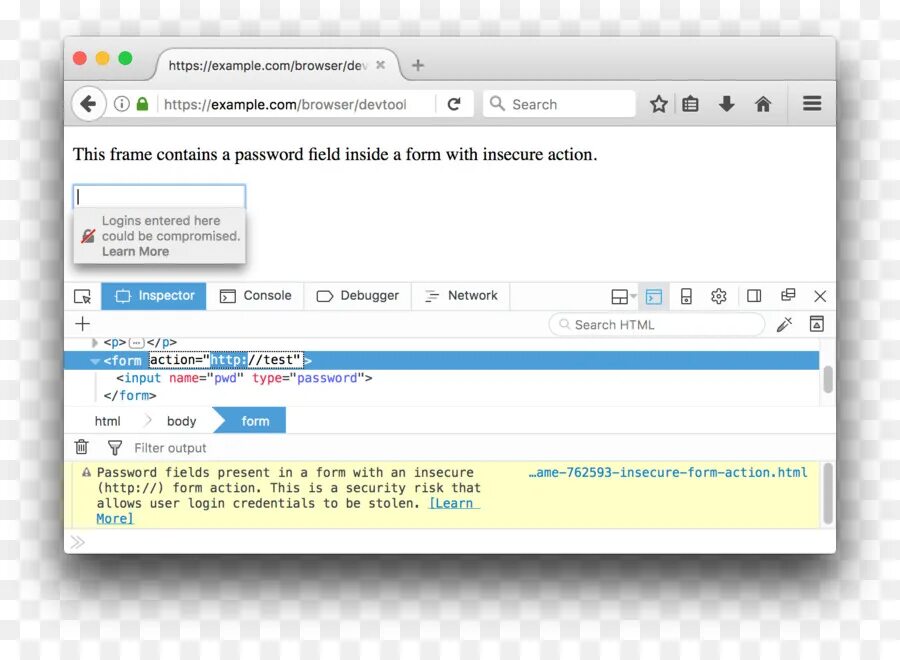
Task: Take screenshot of node icon beside eyedropper
Action: click(817, 324)
